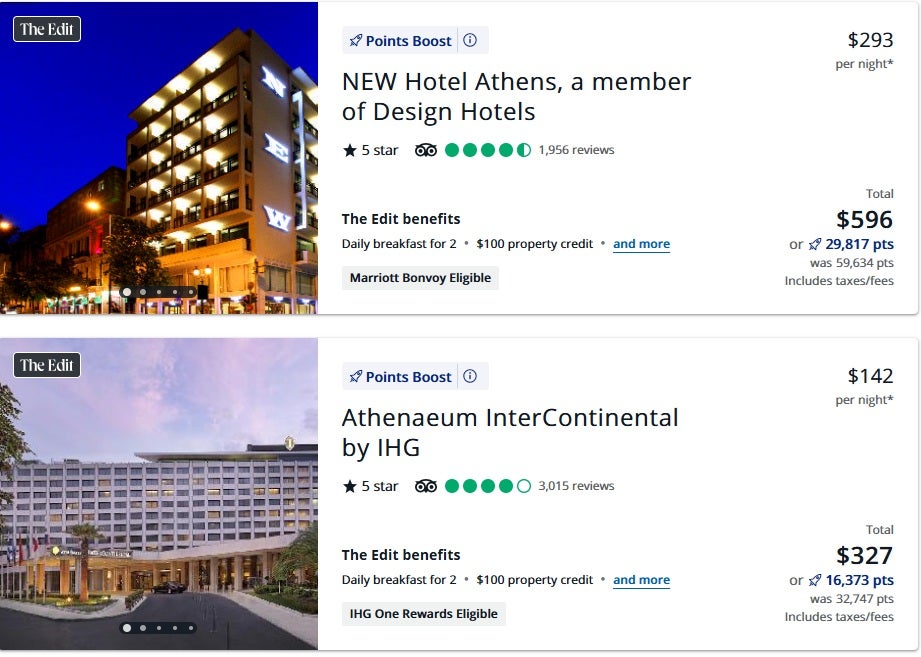Image resolution: width=921 pixels, height=657 pixels.
Task: Click Tripadvisor owl icon for Athenaeum InterContinental
Action: click(x=426, y=486)
